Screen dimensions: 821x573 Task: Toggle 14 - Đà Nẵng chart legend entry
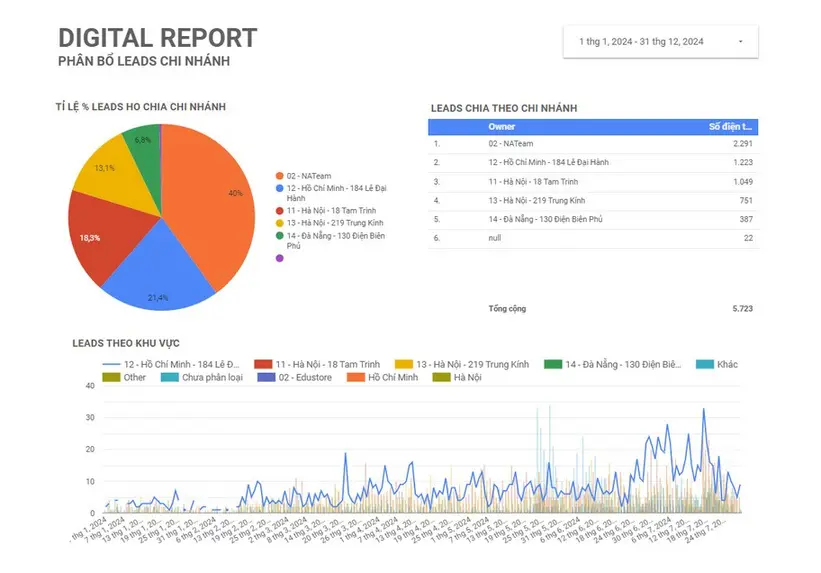coord(613,365)
